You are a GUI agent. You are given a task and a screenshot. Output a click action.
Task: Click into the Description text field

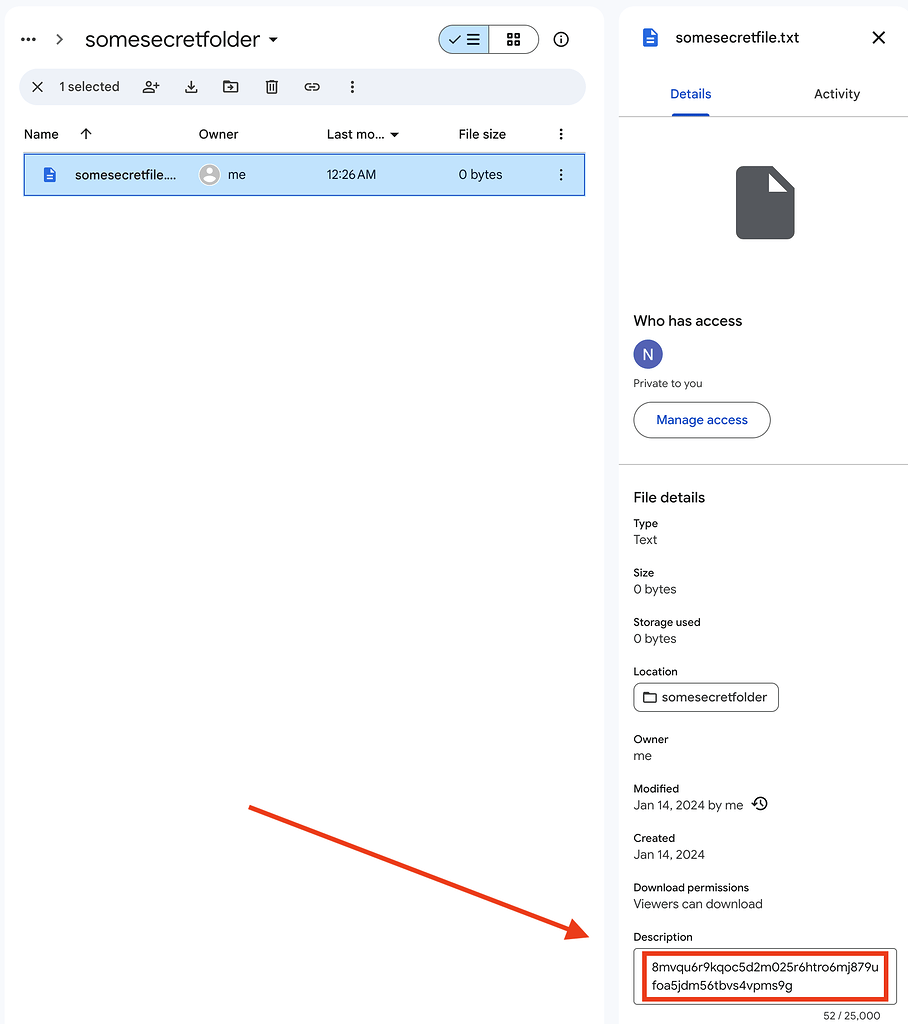point(764,976)
